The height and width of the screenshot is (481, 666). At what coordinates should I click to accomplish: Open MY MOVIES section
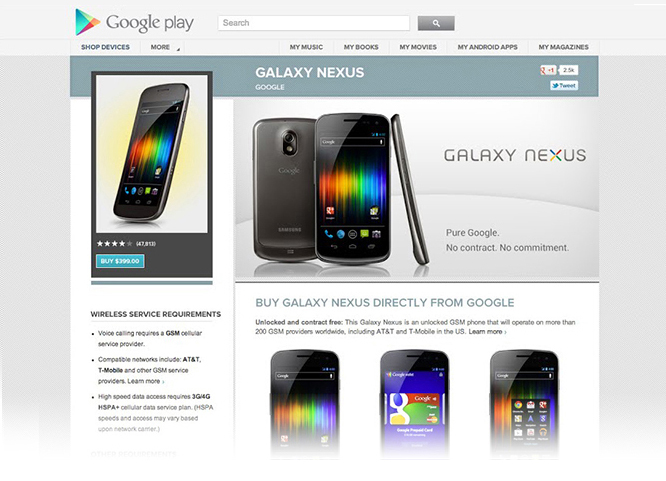coord(418,47)
